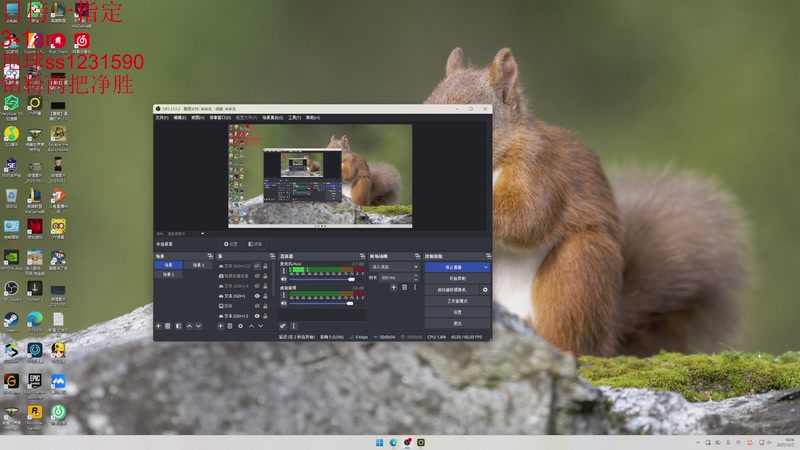Click the 开始录制 start recording button
This screenshot has width=800, height=450.
tap(457, 279)
